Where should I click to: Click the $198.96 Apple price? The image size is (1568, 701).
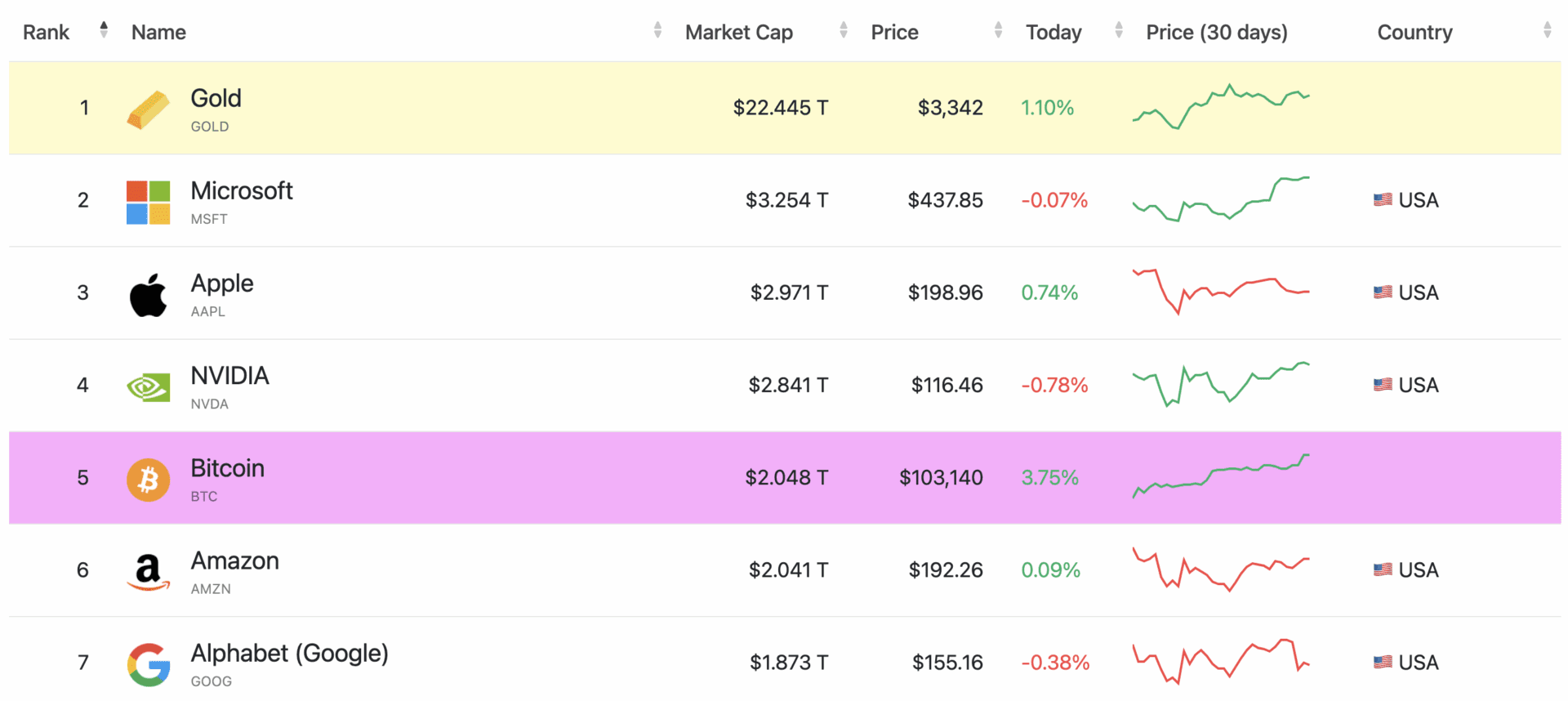(945, 292)
